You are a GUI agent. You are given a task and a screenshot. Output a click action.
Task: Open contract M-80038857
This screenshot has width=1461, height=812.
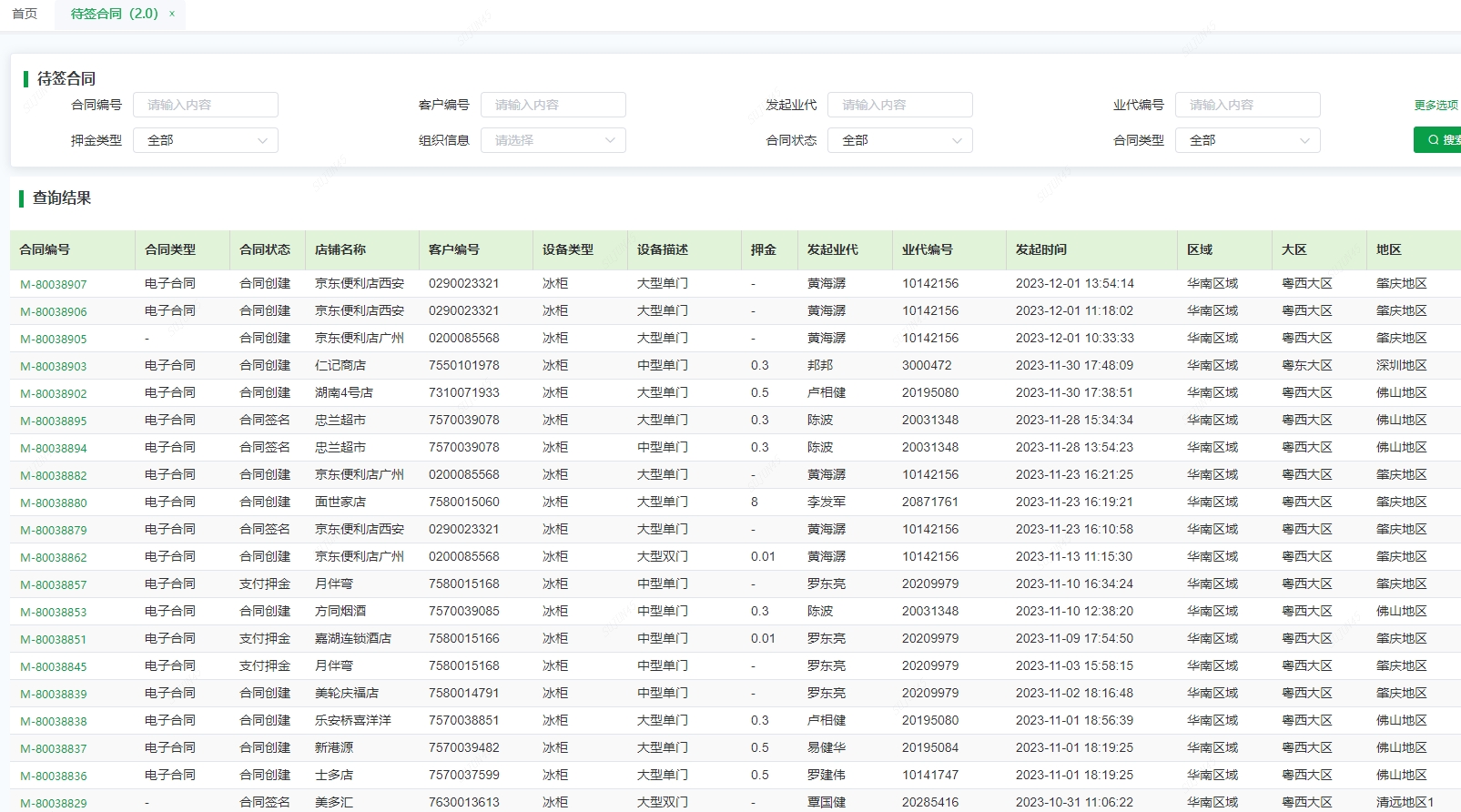point(54,584)
